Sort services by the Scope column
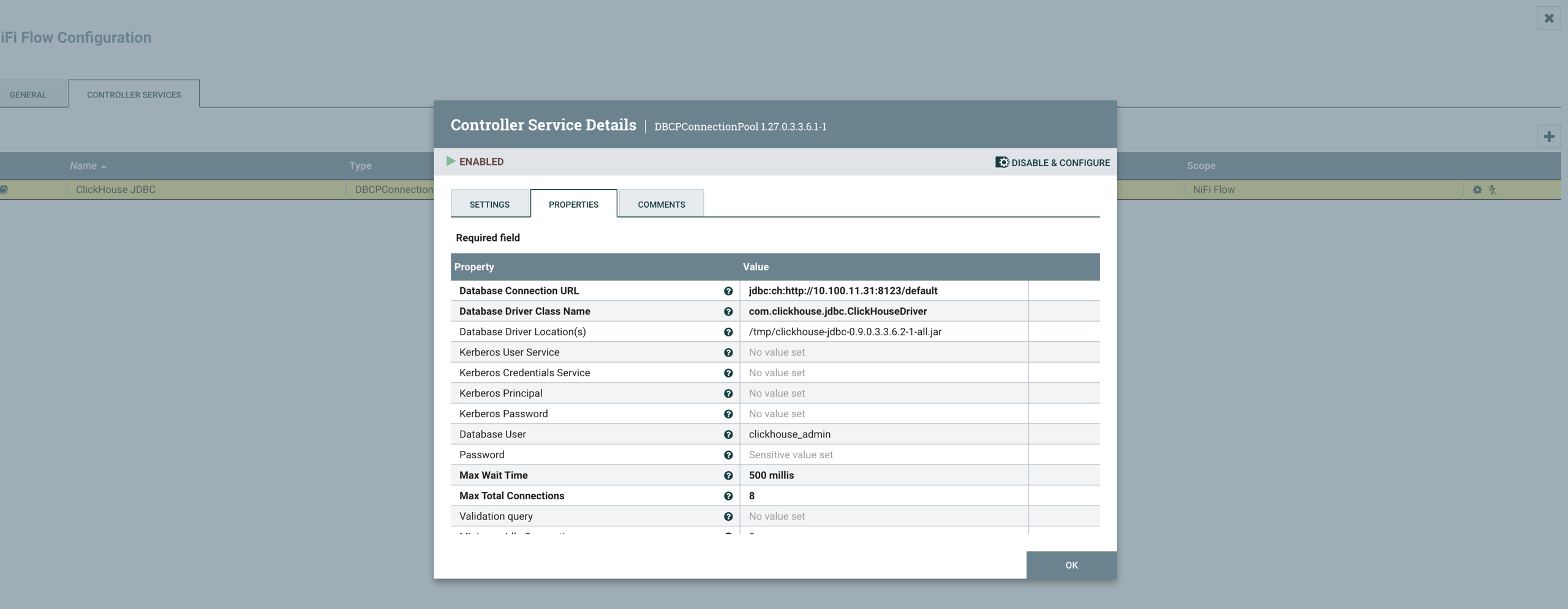Viewport: 1568px width, 609px height. tap(1201, 165)
